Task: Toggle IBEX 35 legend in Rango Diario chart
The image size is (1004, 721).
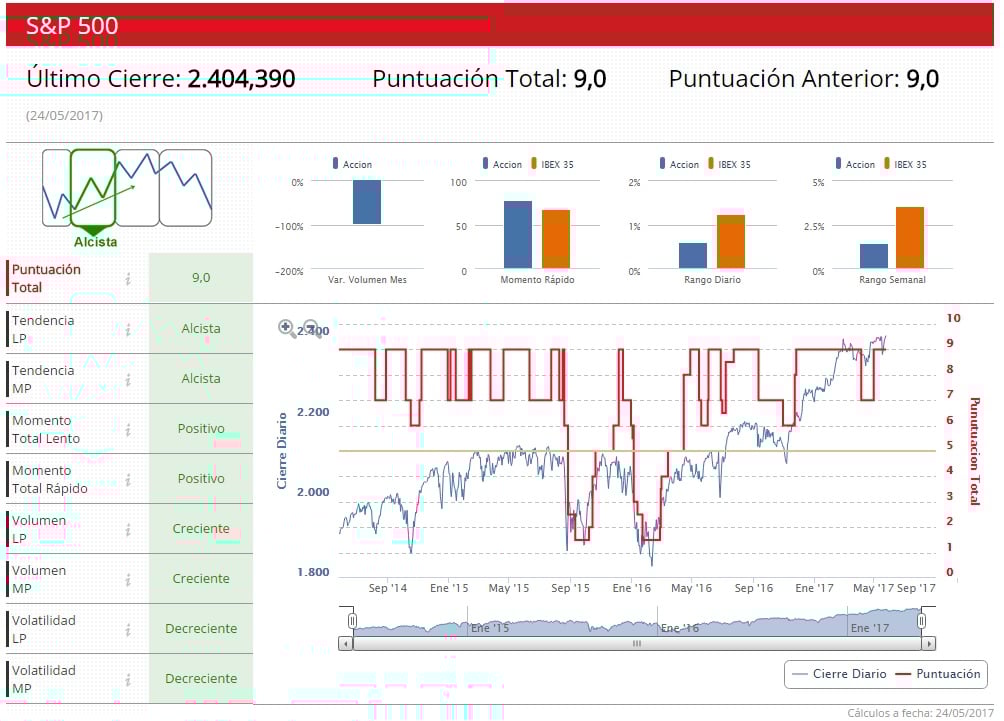Action: click(729, 164)
